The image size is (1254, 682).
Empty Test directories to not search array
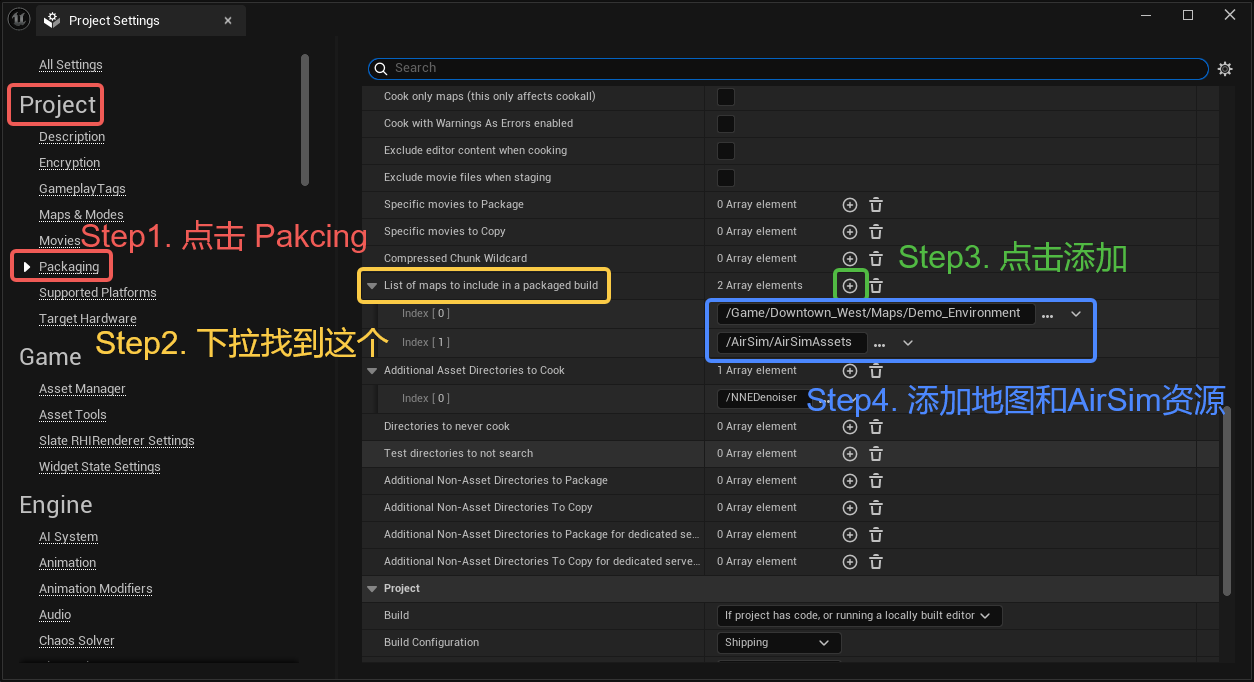[876, 454]
